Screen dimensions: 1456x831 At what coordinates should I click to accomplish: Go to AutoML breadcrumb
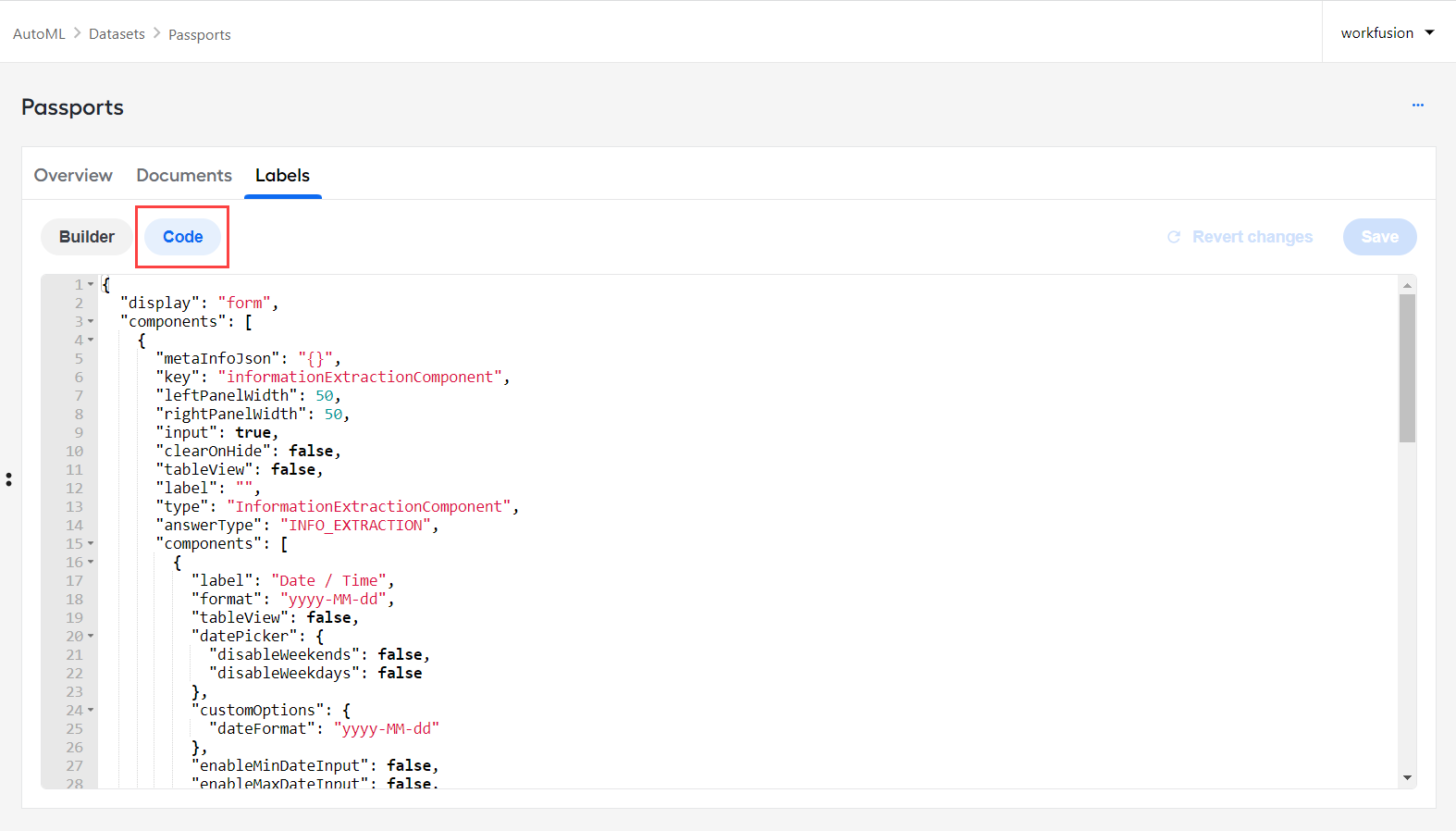point(39,34)
